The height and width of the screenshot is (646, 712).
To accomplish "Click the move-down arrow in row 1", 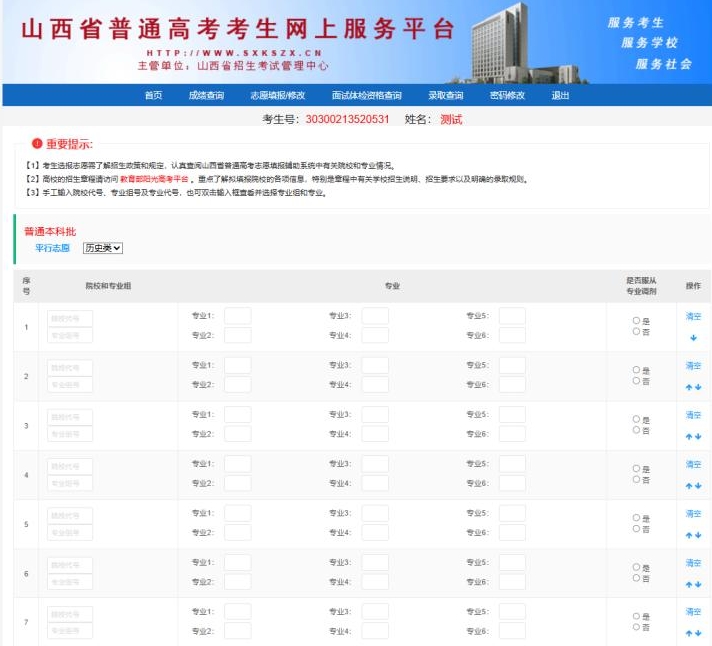I will coord(693,337).
